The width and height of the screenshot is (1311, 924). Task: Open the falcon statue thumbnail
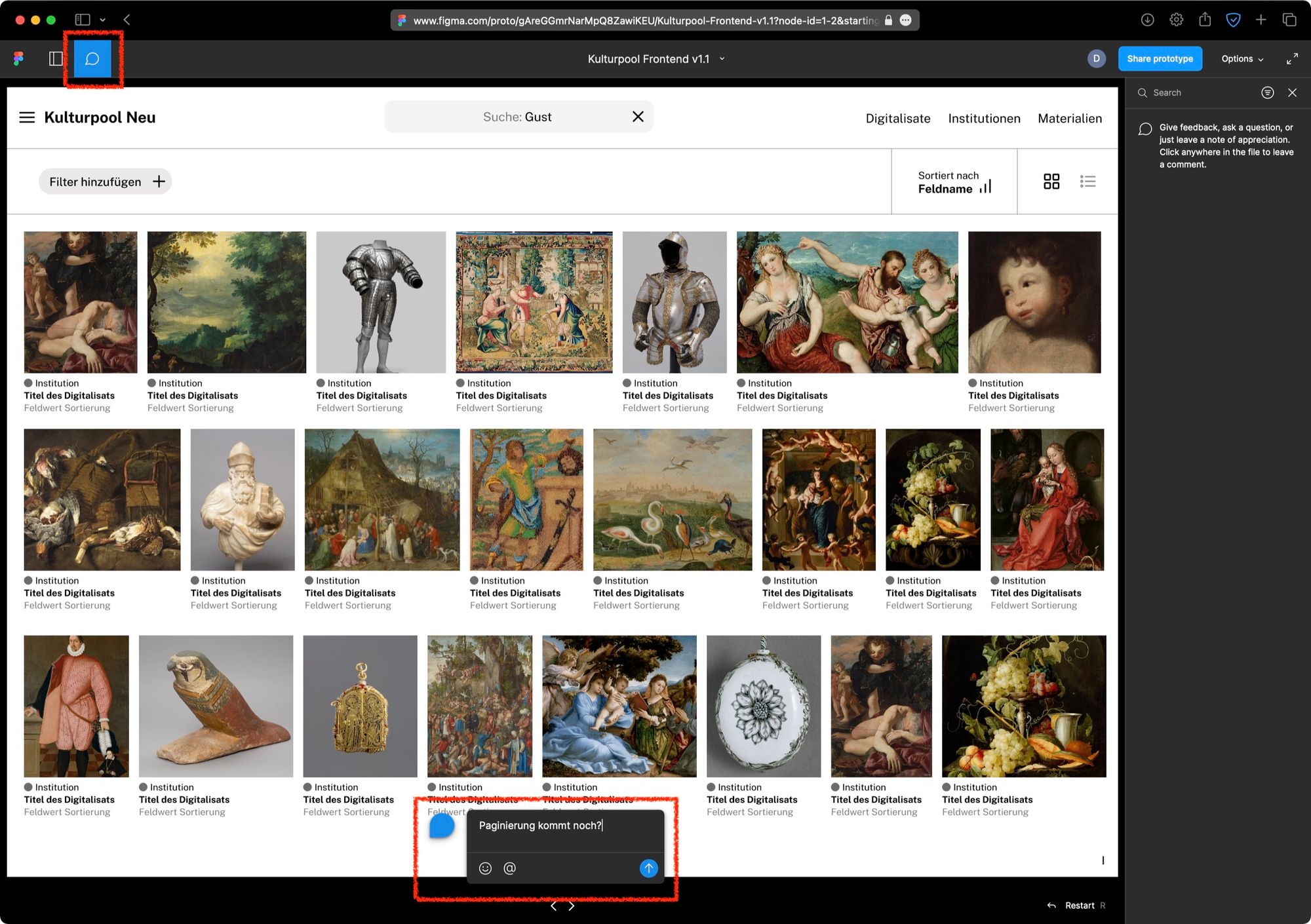click(216, 706)
